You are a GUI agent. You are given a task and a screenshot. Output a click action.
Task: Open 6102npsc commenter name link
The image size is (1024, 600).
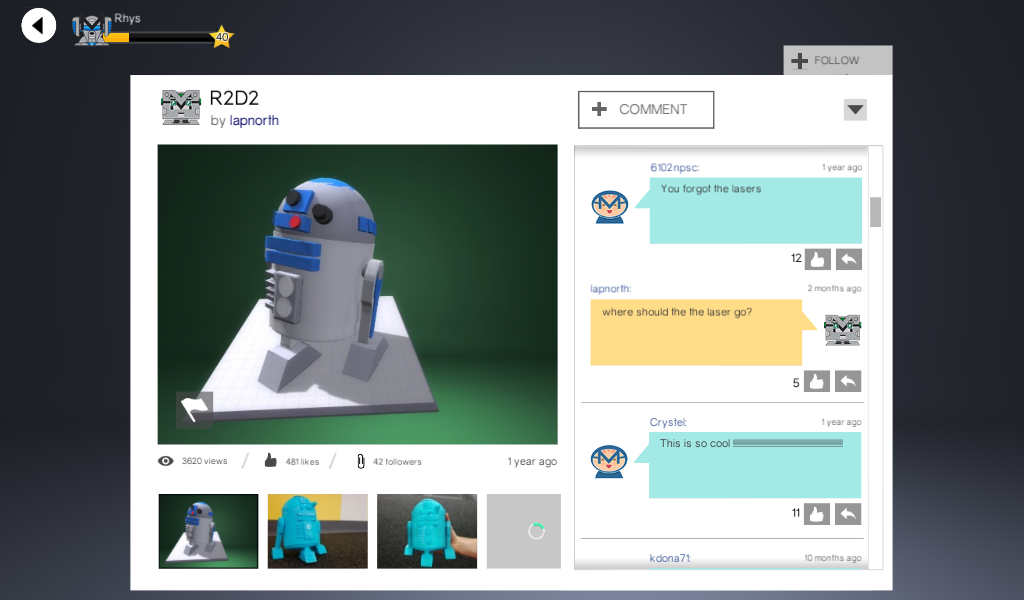point(674,168)
